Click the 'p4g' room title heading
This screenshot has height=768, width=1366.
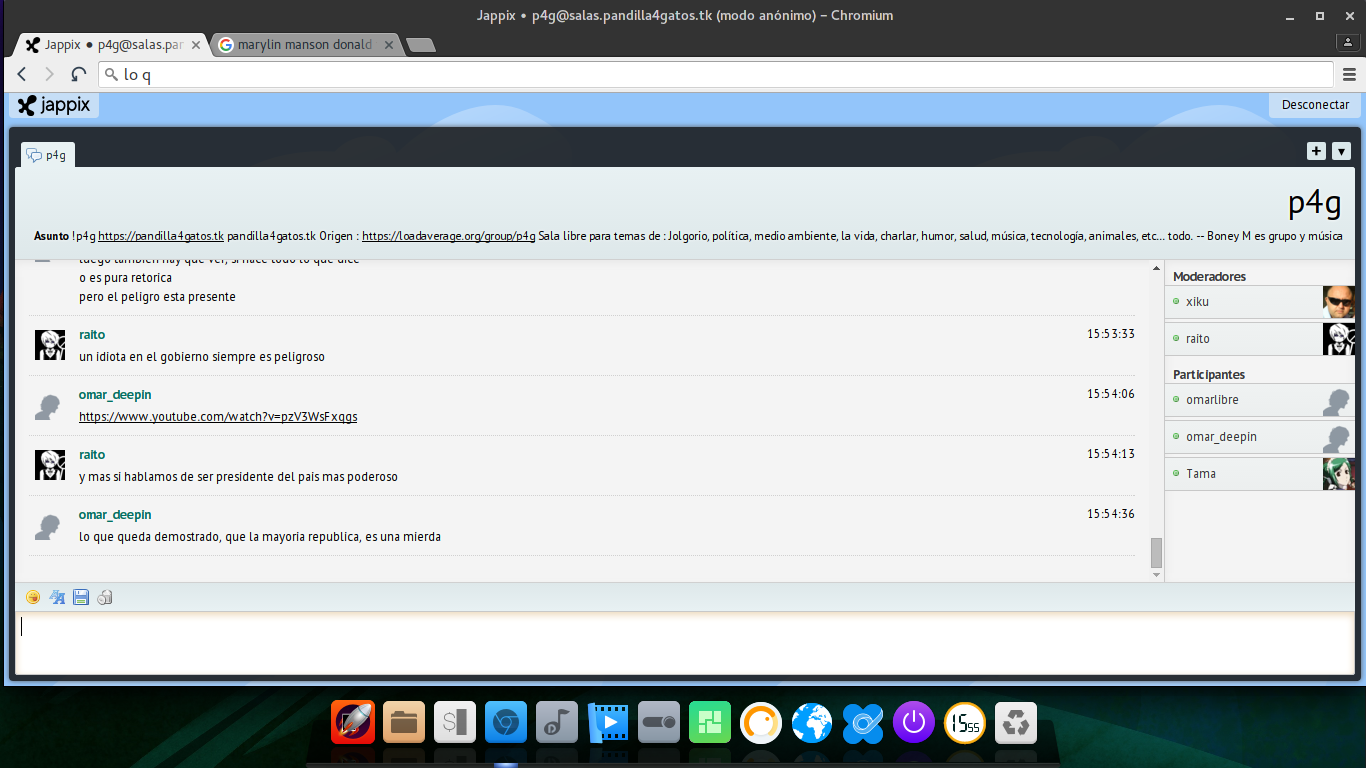coord(1314,203)
